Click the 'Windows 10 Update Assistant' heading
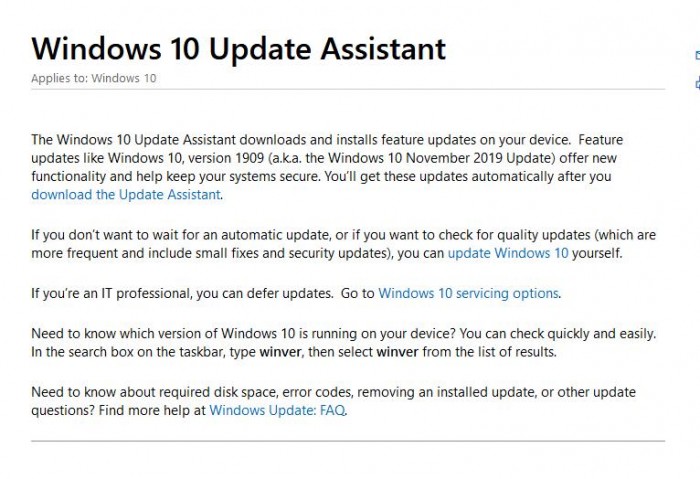Image resolution: width=700 pixels, height=479 pixels. click(239, 48)
